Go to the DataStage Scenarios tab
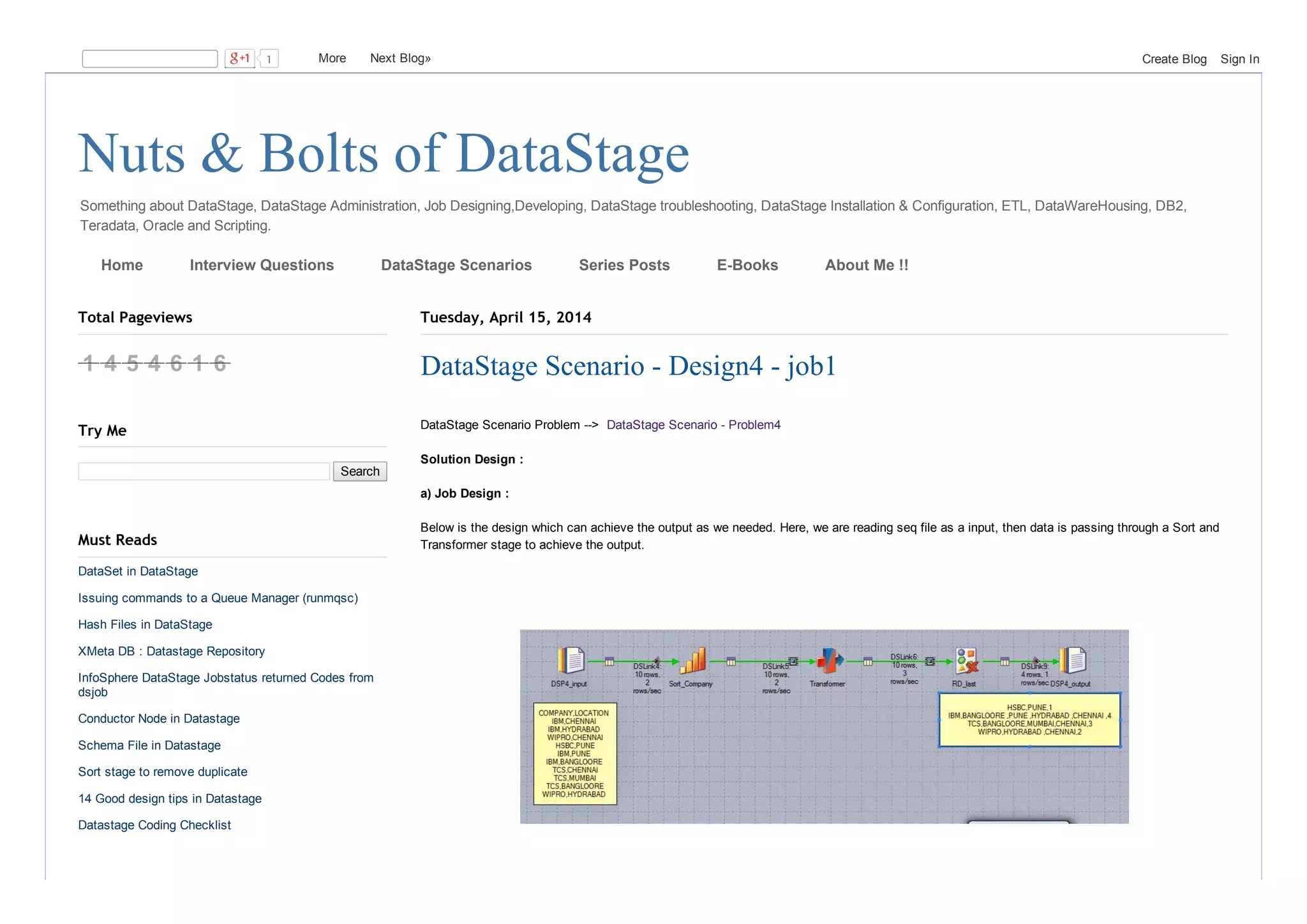 pyautogui.click(x=456, y=265)
